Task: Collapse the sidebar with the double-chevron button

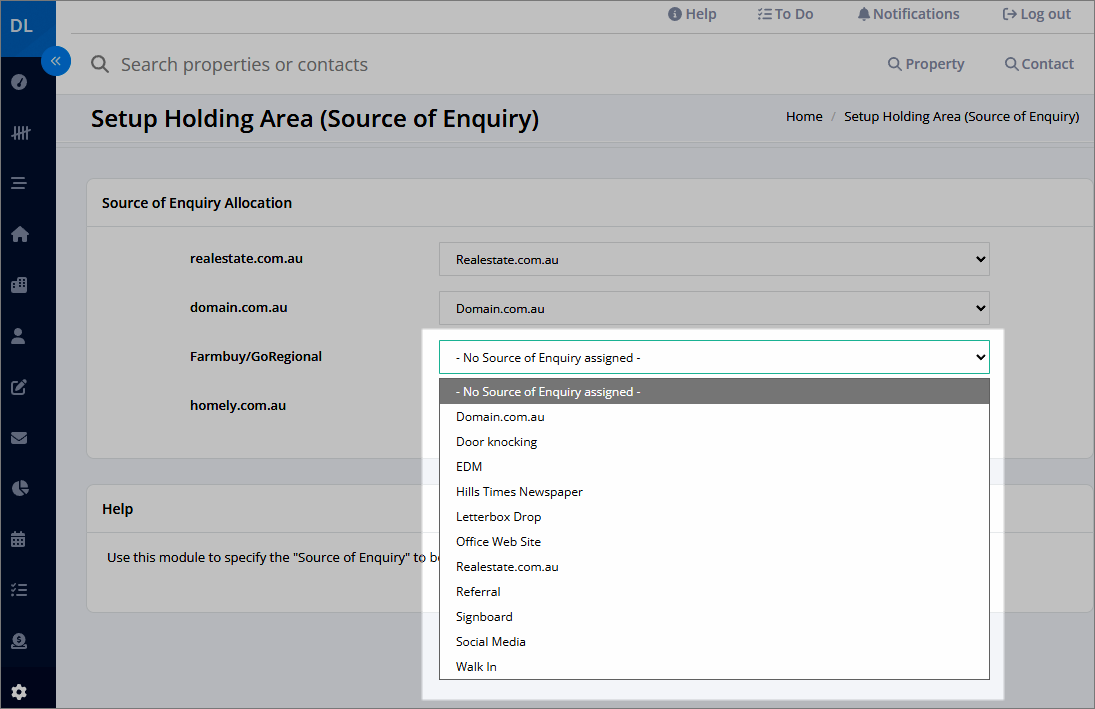Action: pyautogui.click(x=56, y=61)
